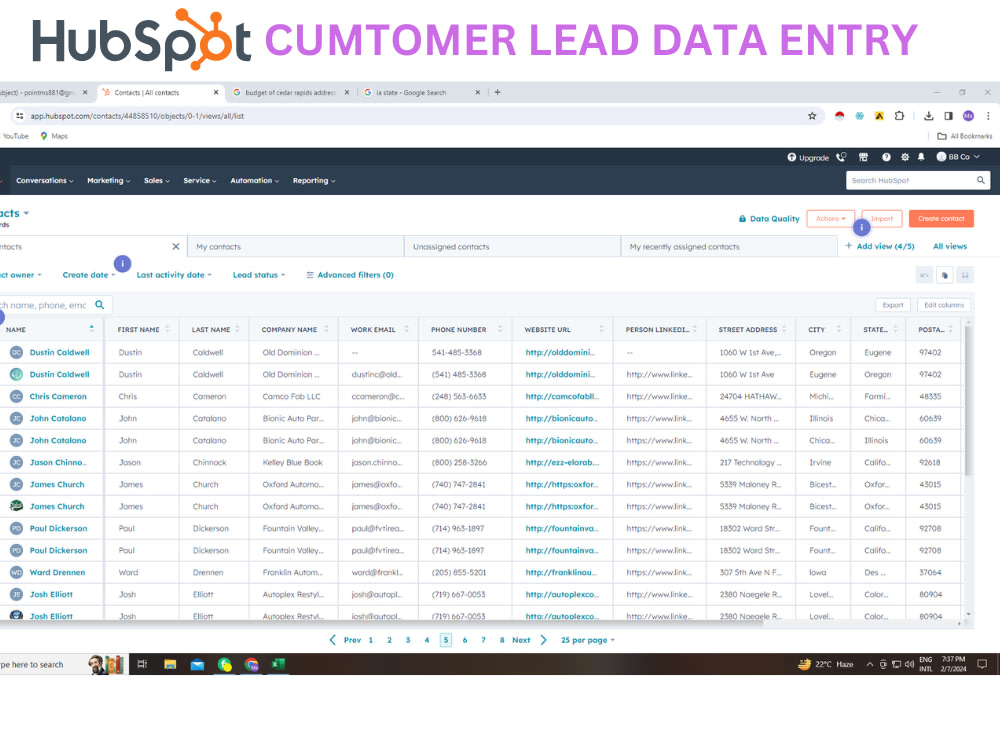This screenshot has width=1000, height=750.
Task: Open HubSpot help question mark icon
Action: [x=886, y=157]
